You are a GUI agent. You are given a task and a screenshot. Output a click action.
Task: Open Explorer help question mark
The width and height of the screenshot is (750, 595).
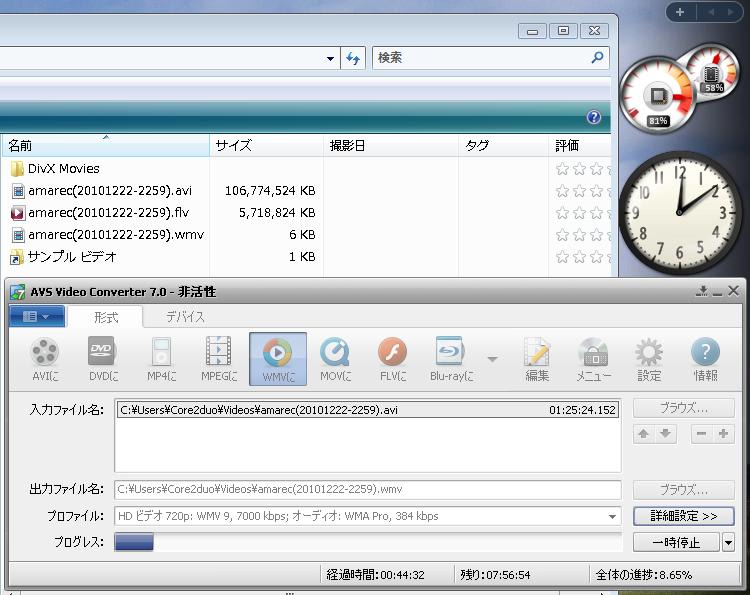coord(594,117)
